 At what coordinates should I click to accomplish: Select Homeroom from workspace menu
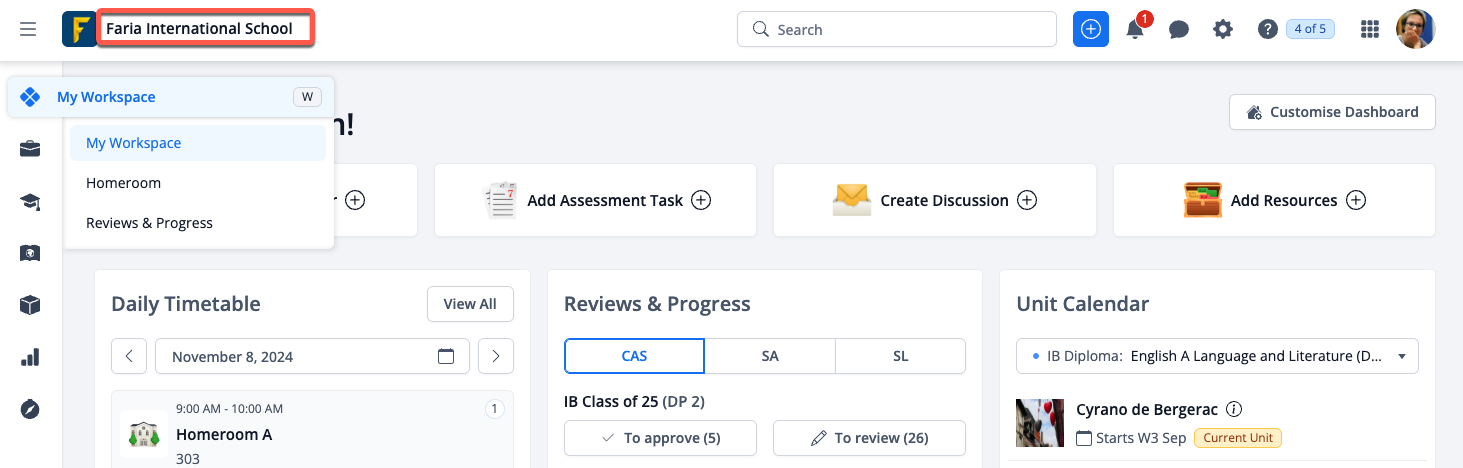click(x=124, y=183)
